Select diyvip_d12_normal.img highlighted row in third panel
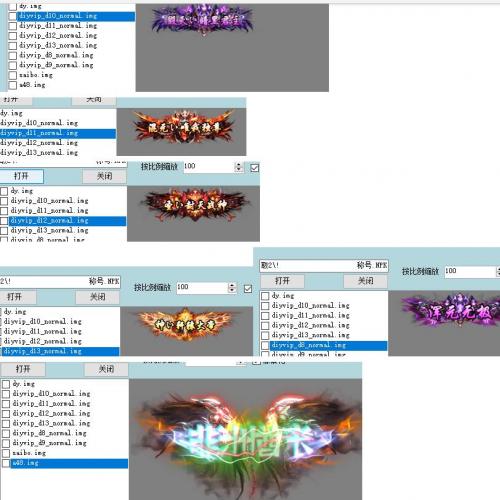 [68, 221]
